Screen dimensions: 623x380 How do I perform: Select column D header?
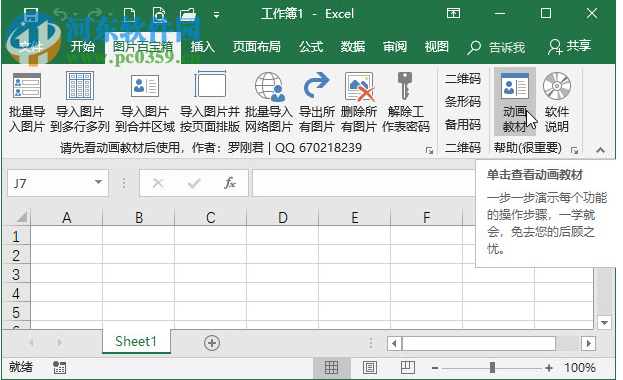282,217
